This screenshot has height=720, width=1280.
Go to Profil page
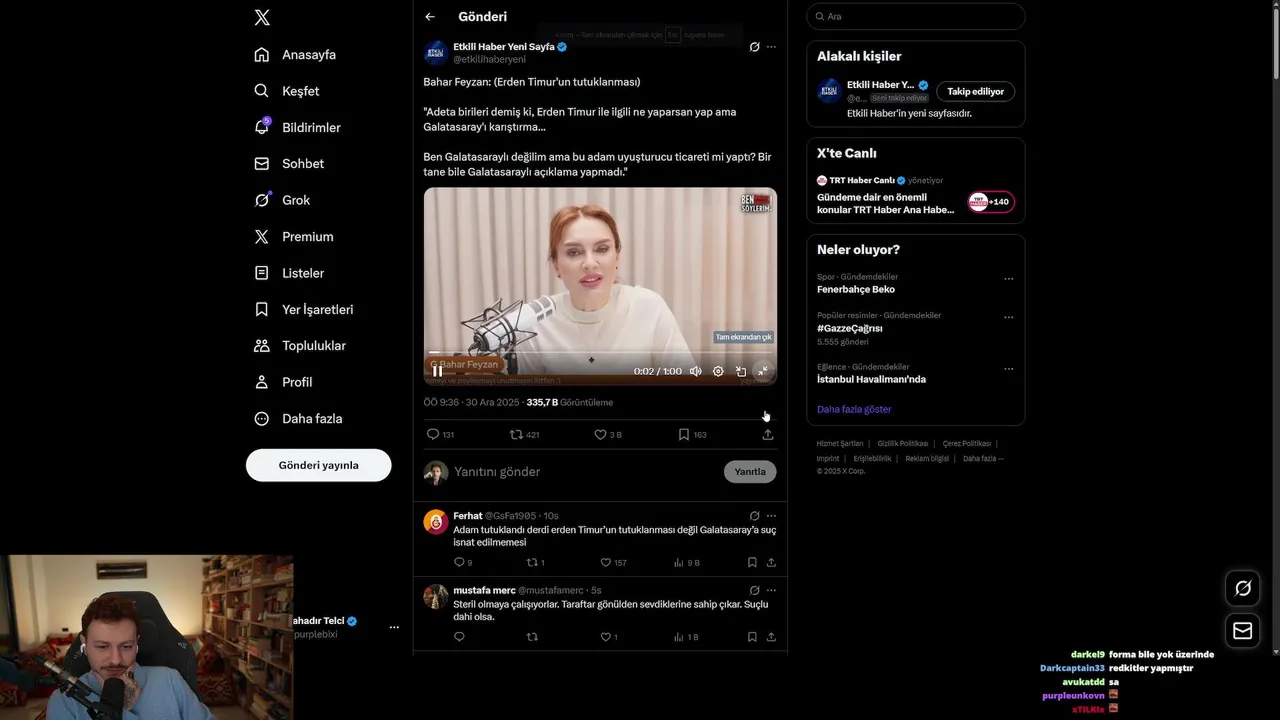(x=283, y=382)
